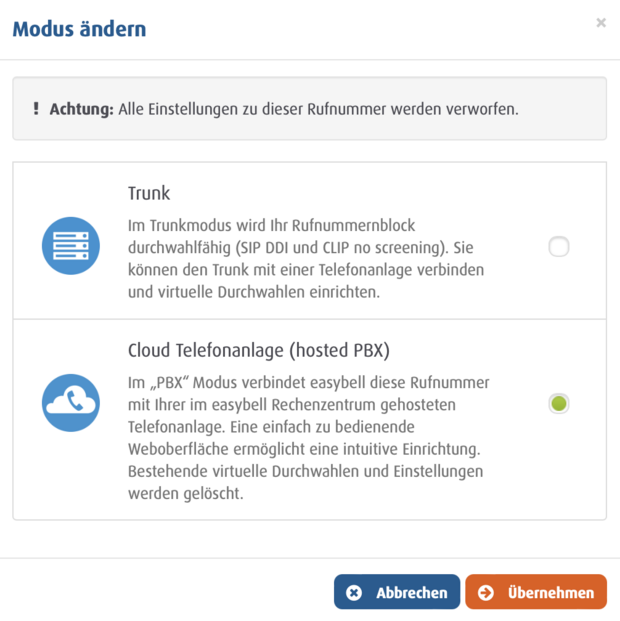The image size is (620, 621).
Task: Click the Abbrechen button label
Action: [x=411, y=593]
